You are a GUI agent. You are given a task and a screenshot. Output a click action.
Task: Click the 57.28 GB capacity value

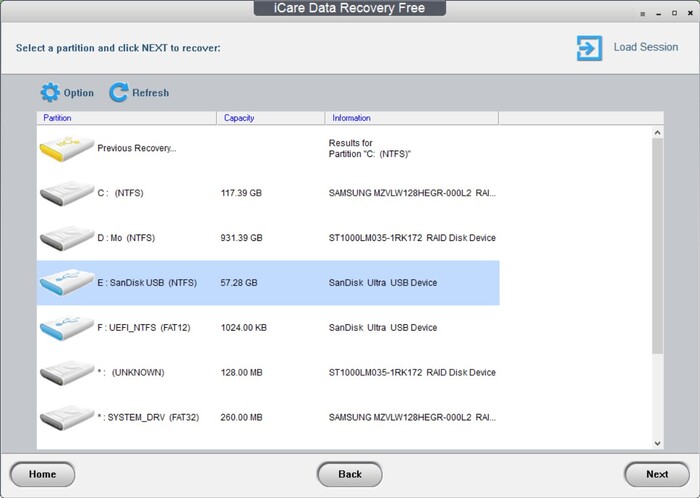click(239, 282)
